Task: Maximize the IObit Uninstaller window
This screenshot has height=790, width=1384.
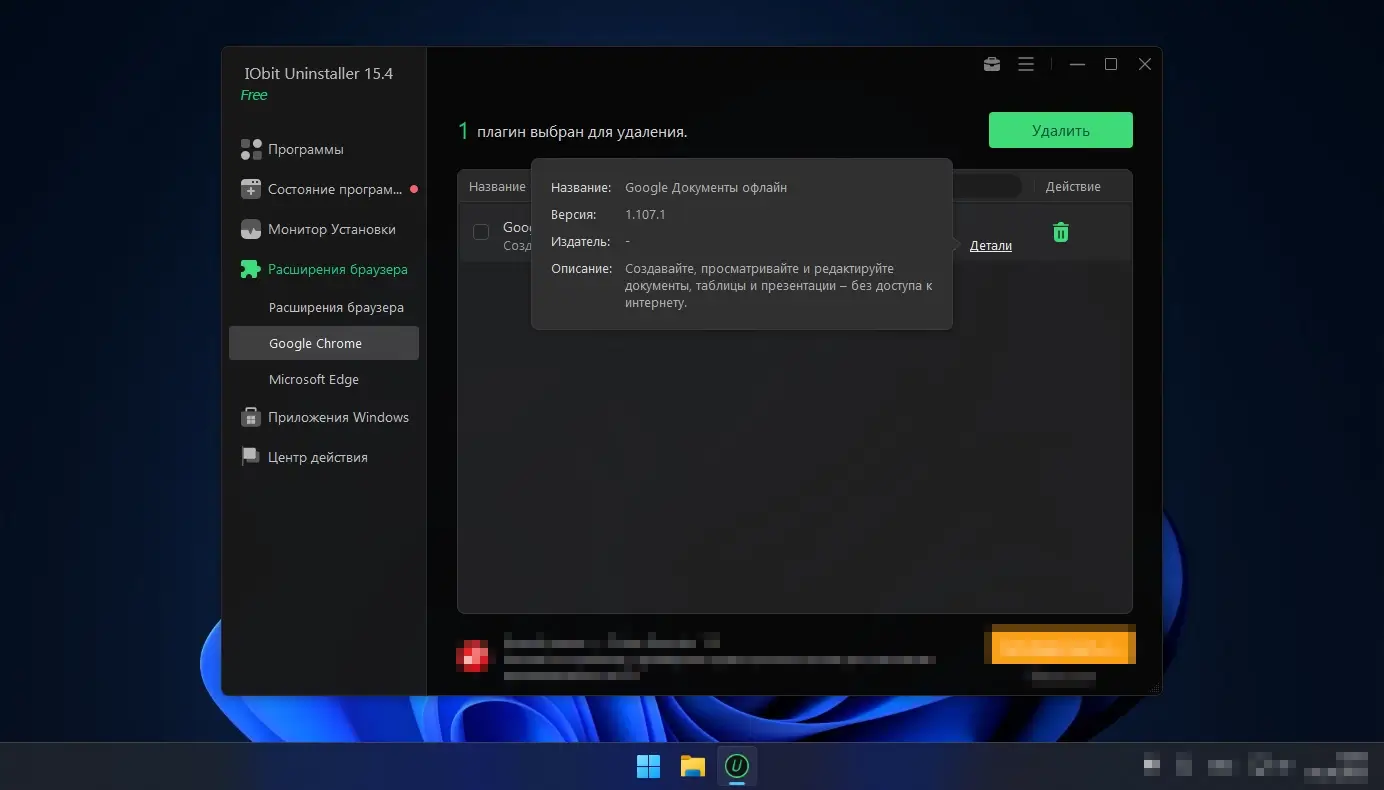Action: pos(1111,64)
